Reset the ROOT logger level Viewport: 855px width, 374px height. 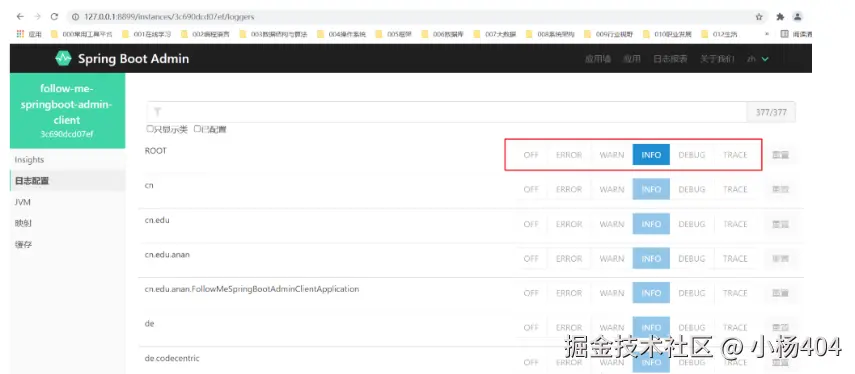(780, 155)
